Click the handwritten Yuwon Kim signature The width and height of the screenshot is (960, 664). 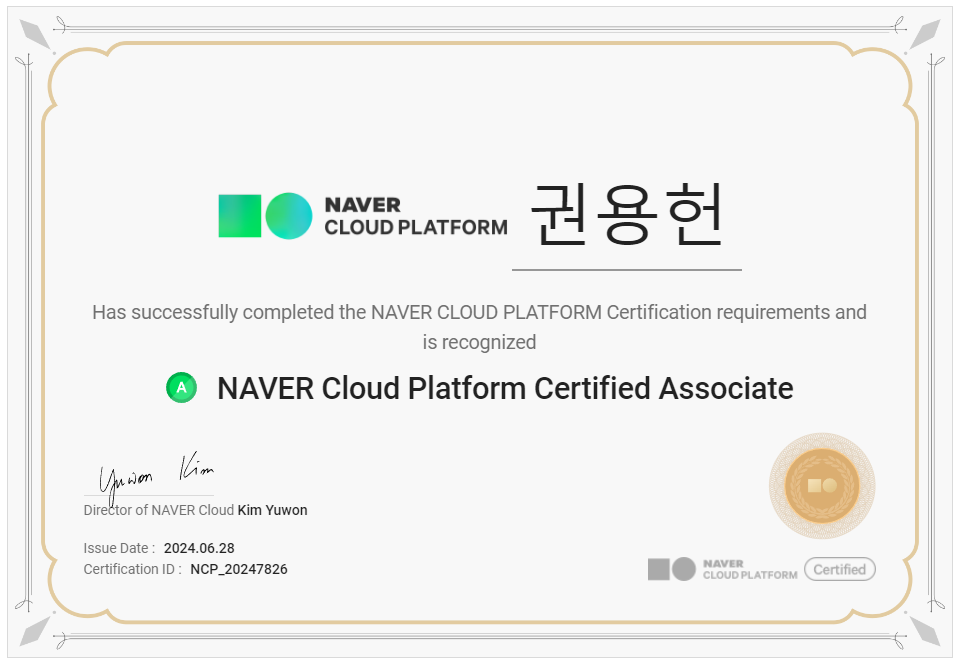pyautogui.click(x=156, y=475)
